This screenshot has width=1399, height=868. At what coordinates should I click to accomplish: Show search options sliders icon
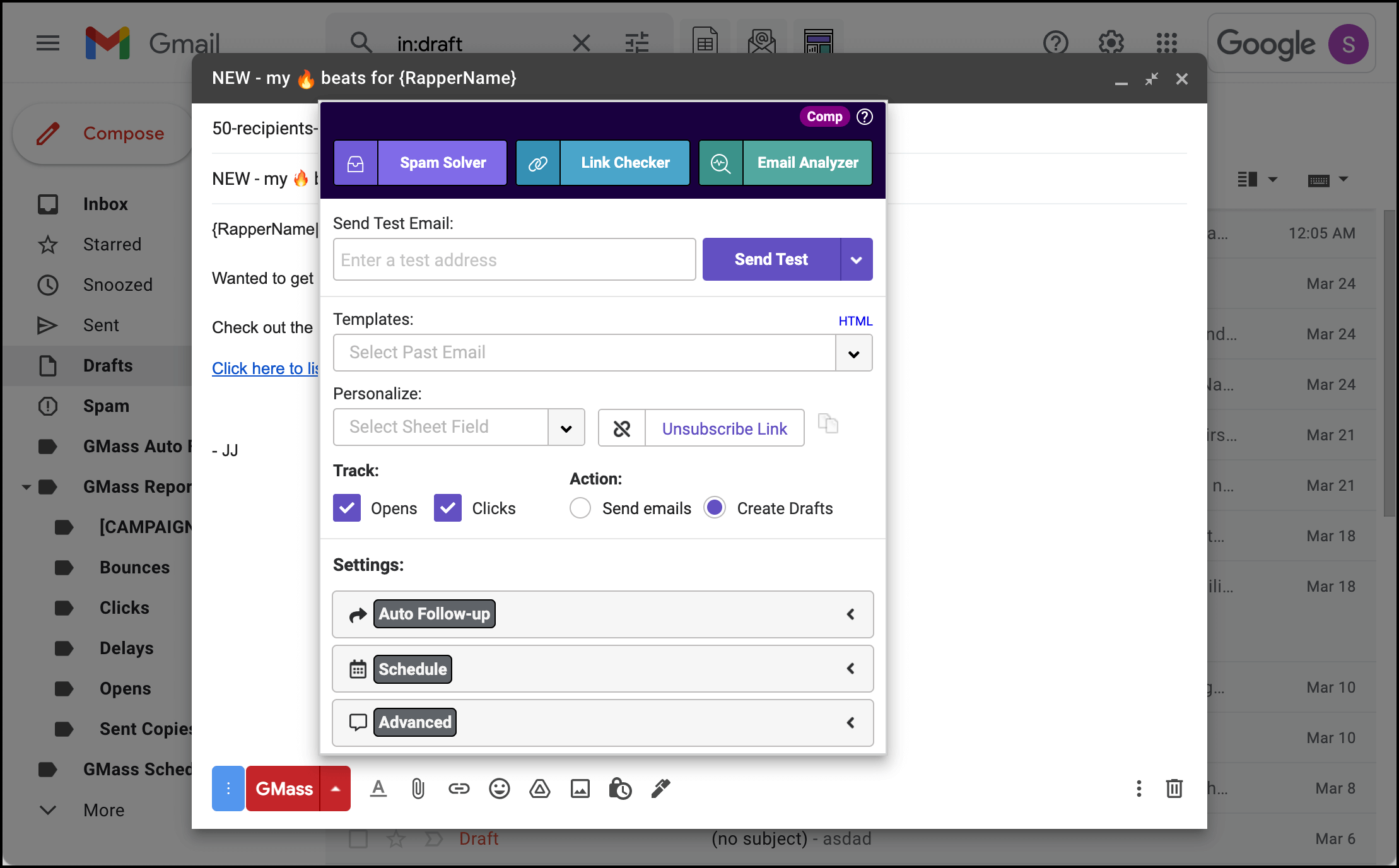(x=637, y=43)
